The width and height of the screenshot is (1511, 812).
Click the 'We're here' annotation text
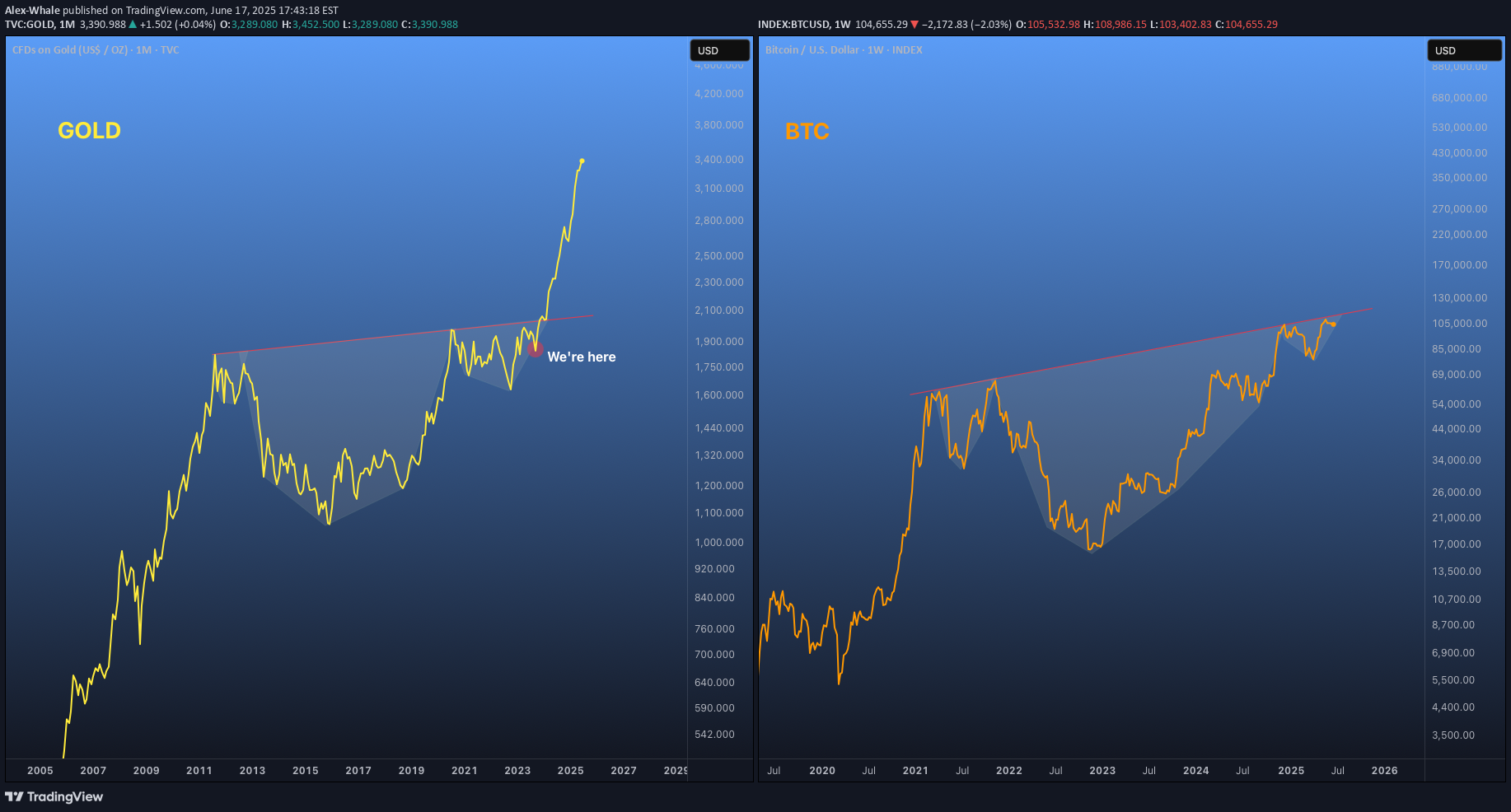coord(582,357)
